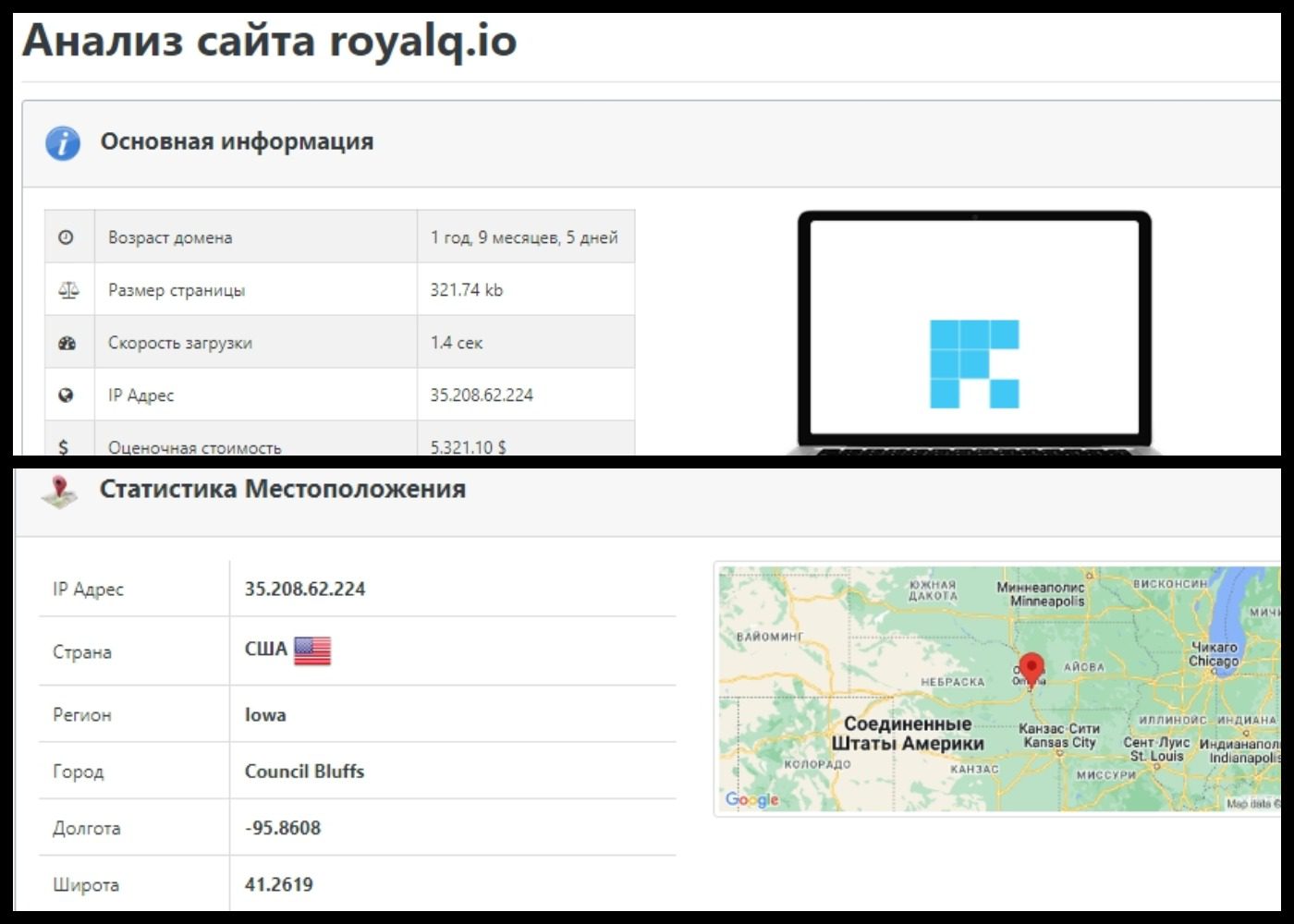The width and height of the screenshot is (1294, 924).
Task: Click the speedometer icon in Скорость загрузки row
Action: [x=67, y=343]
